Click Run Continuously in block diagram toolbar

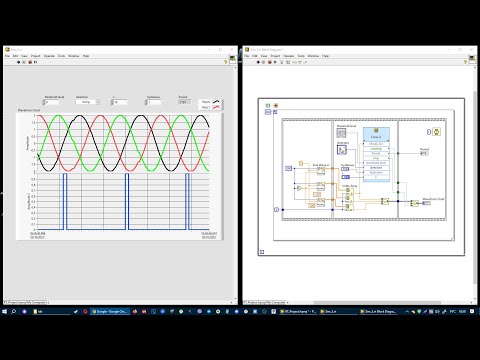263,62
